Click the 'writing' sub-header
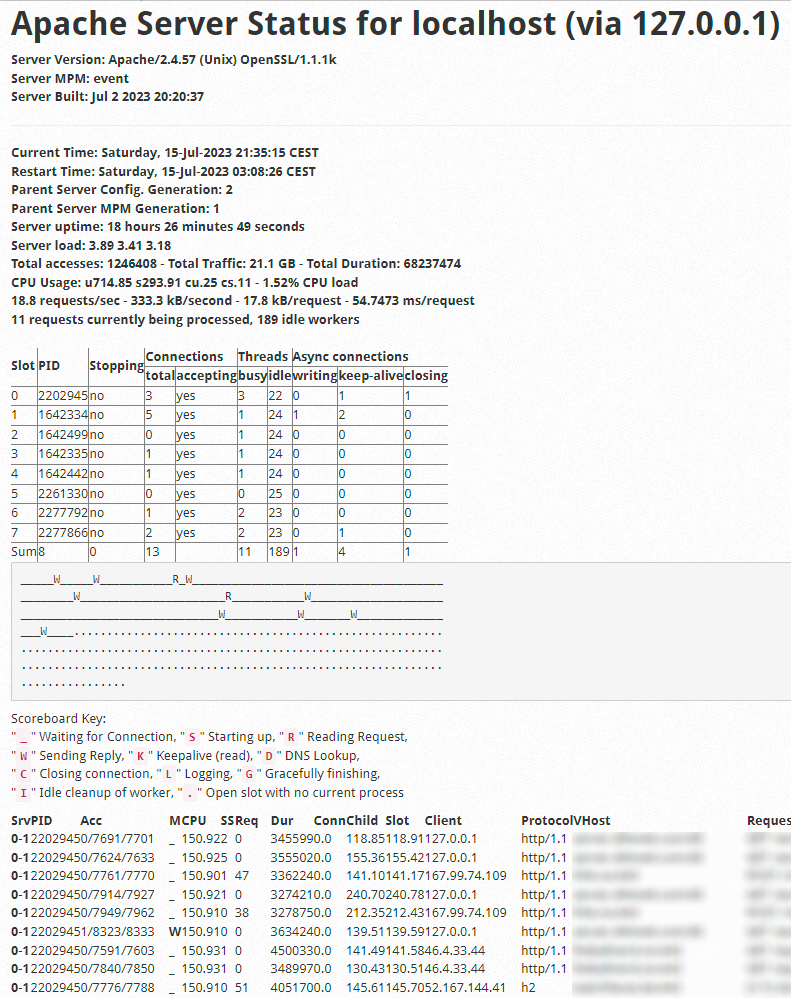 (314, 376)
